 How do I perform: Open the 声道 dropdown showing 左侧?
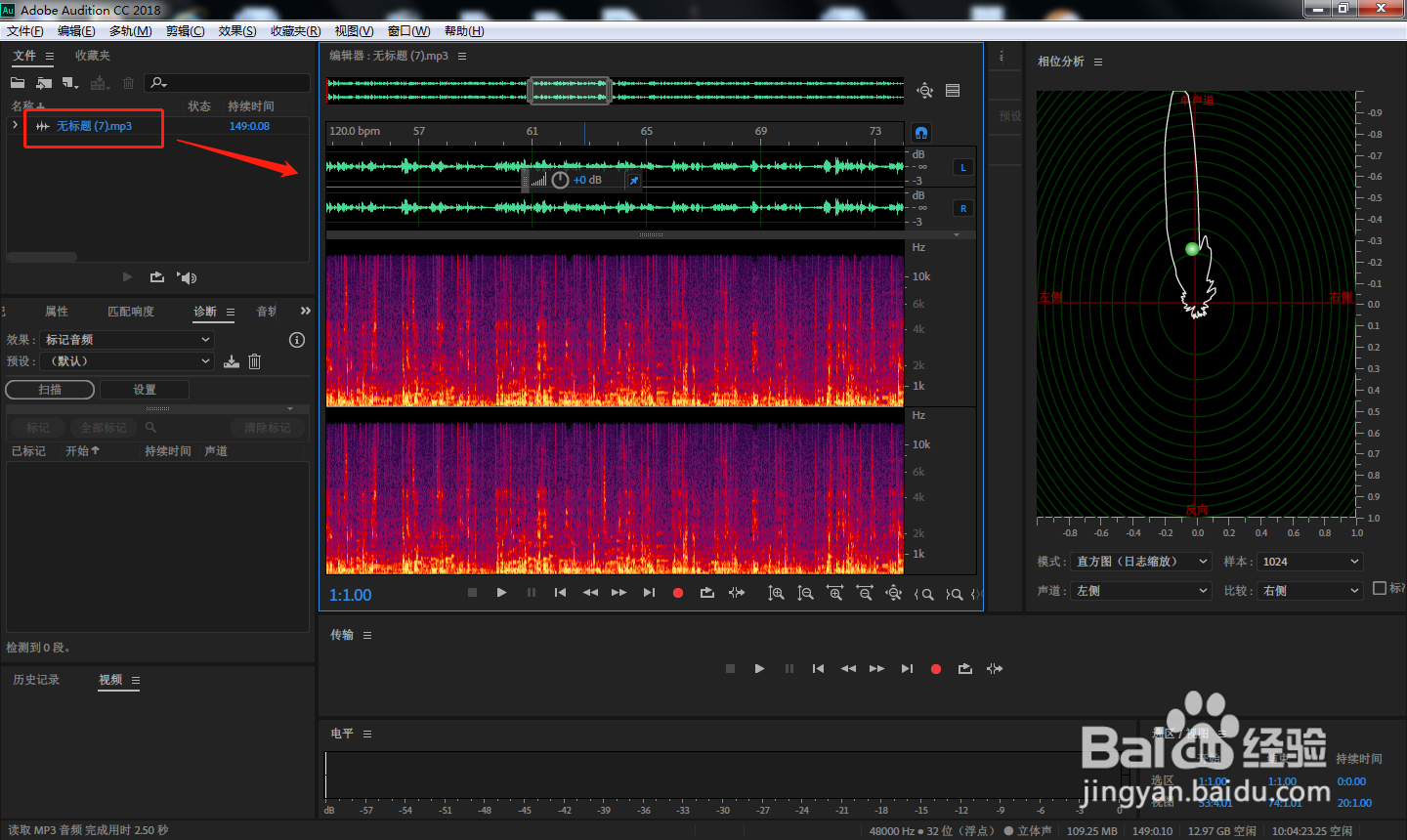[x=1141, y=591]
